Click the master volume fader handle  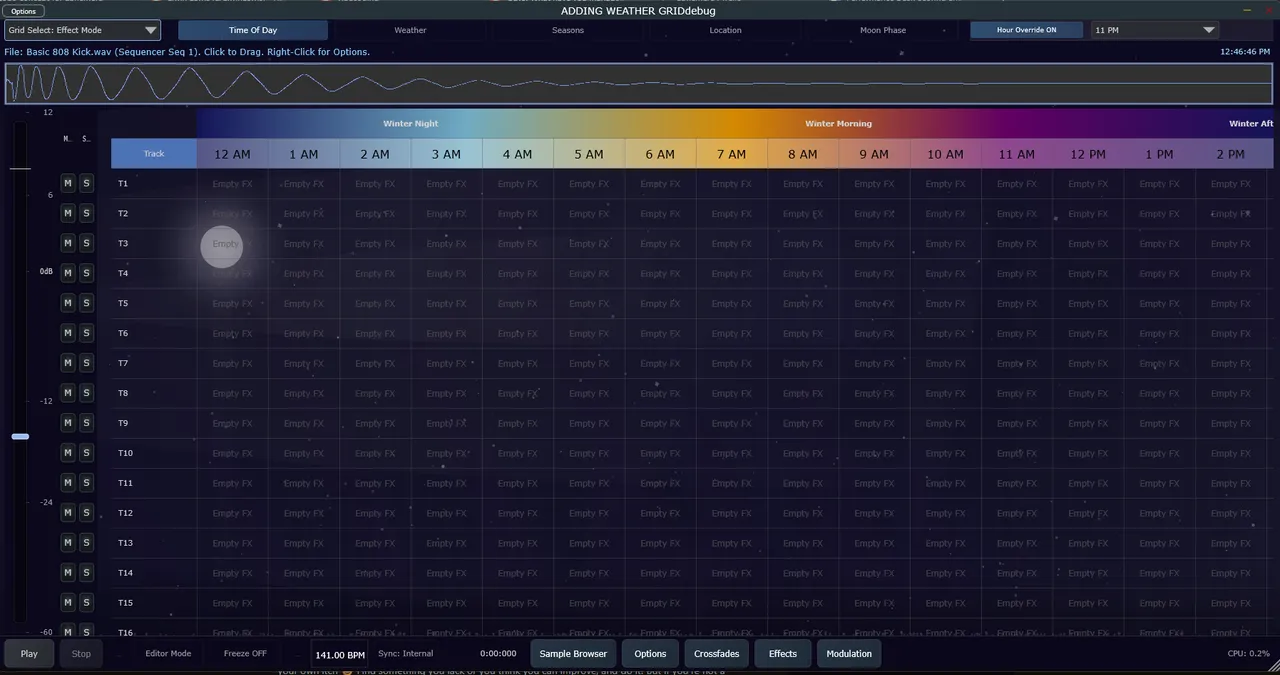[20, 436]
